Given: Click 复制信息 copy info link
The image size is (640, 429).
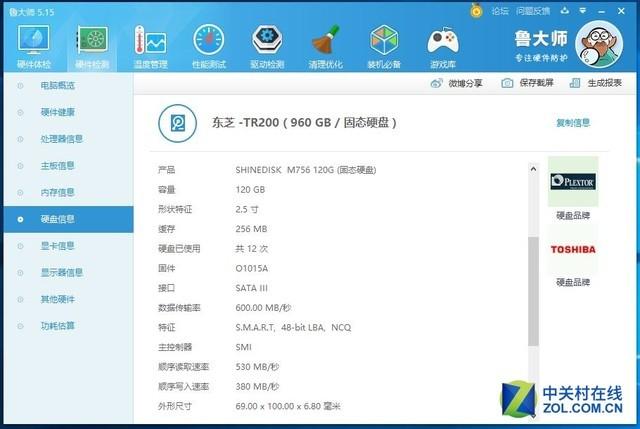Looking at the screenshot, I should pos(573,122).
